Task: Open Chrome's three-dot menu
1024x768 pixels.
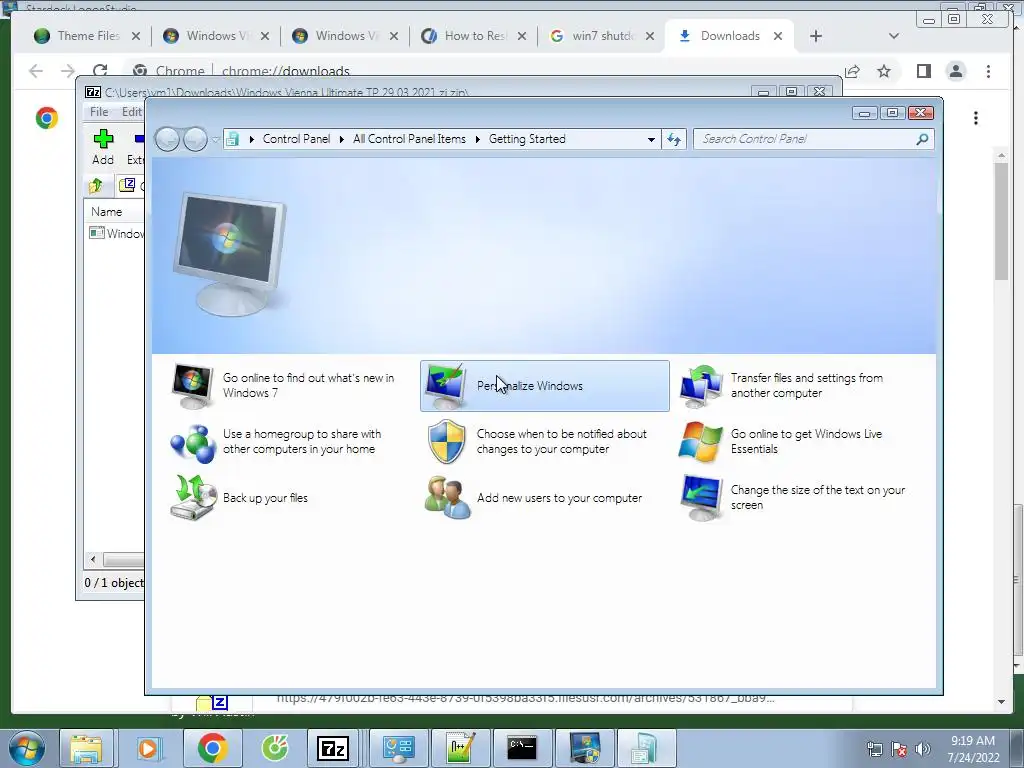Action: [988, 71]
